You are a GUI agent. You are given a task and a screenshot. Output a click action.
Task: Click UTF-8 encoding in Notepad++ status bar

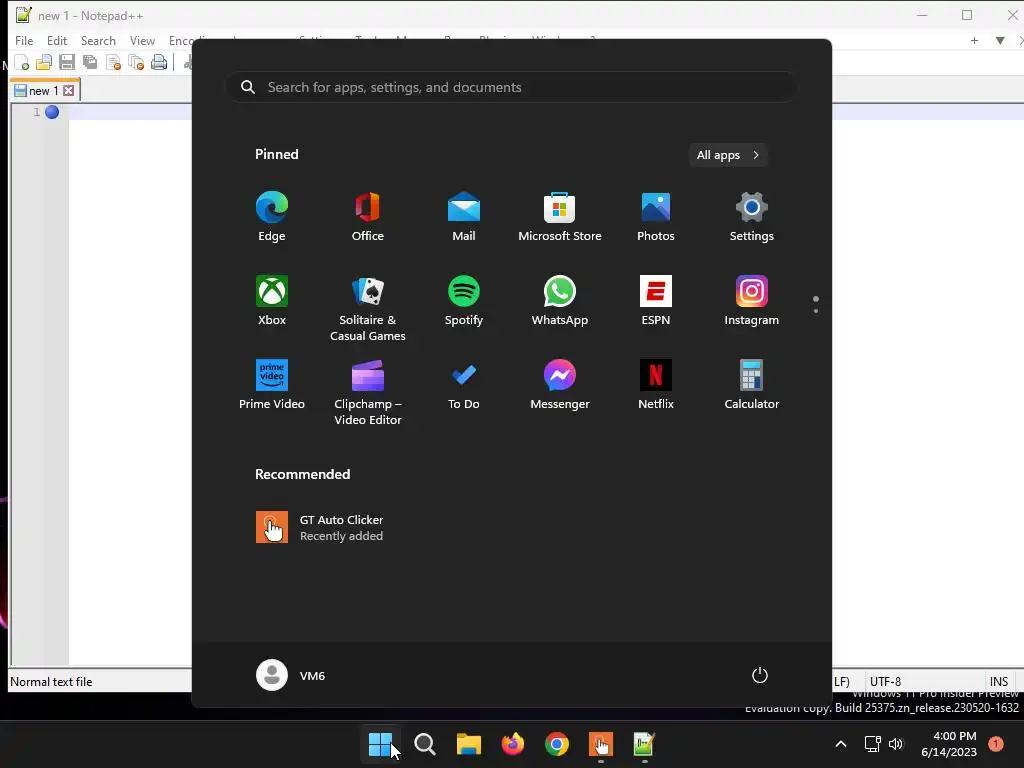point(886,681)
